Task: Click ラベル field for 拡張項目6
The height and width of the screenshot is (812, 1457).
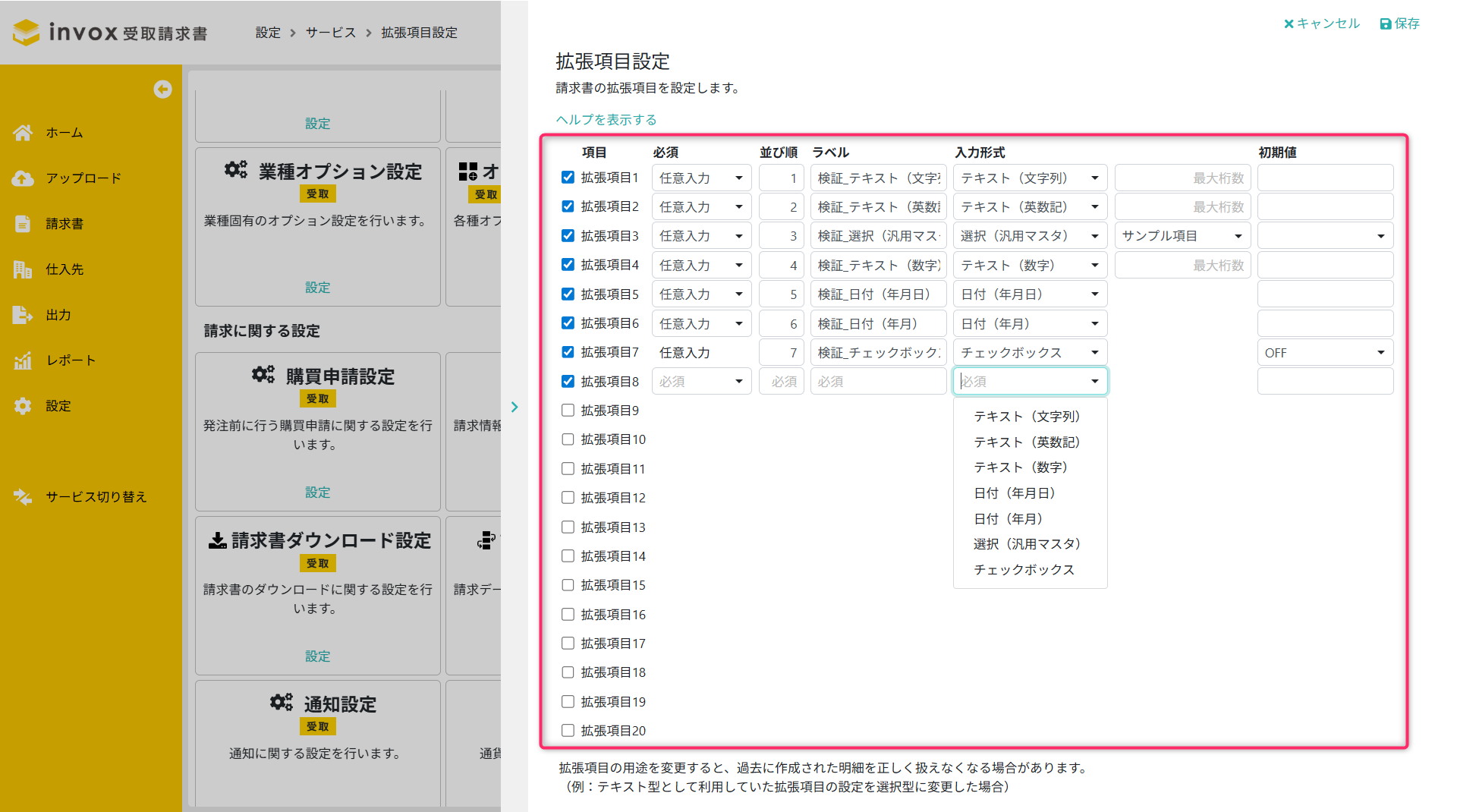Action: (878, 323)
